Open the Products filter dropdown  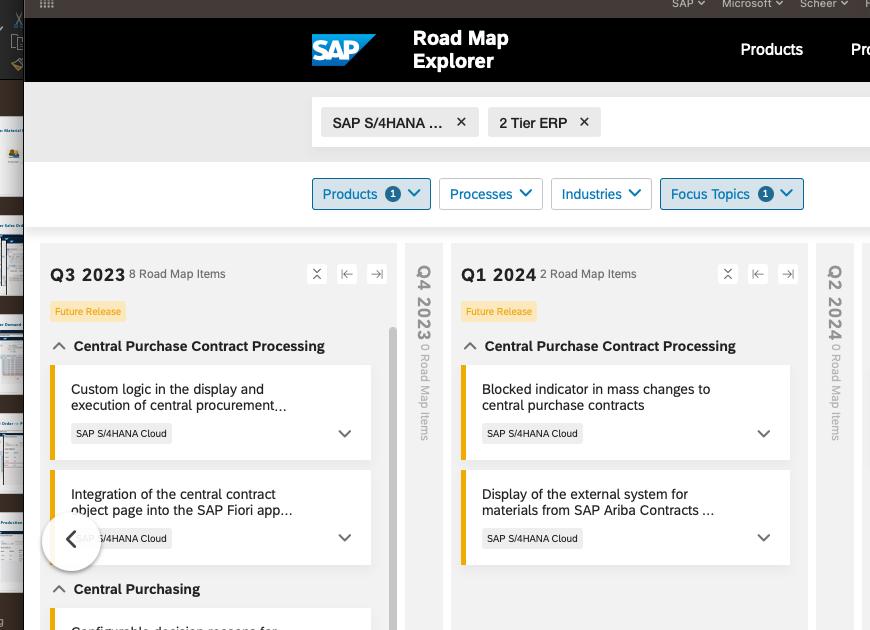(x=371, y=194)
